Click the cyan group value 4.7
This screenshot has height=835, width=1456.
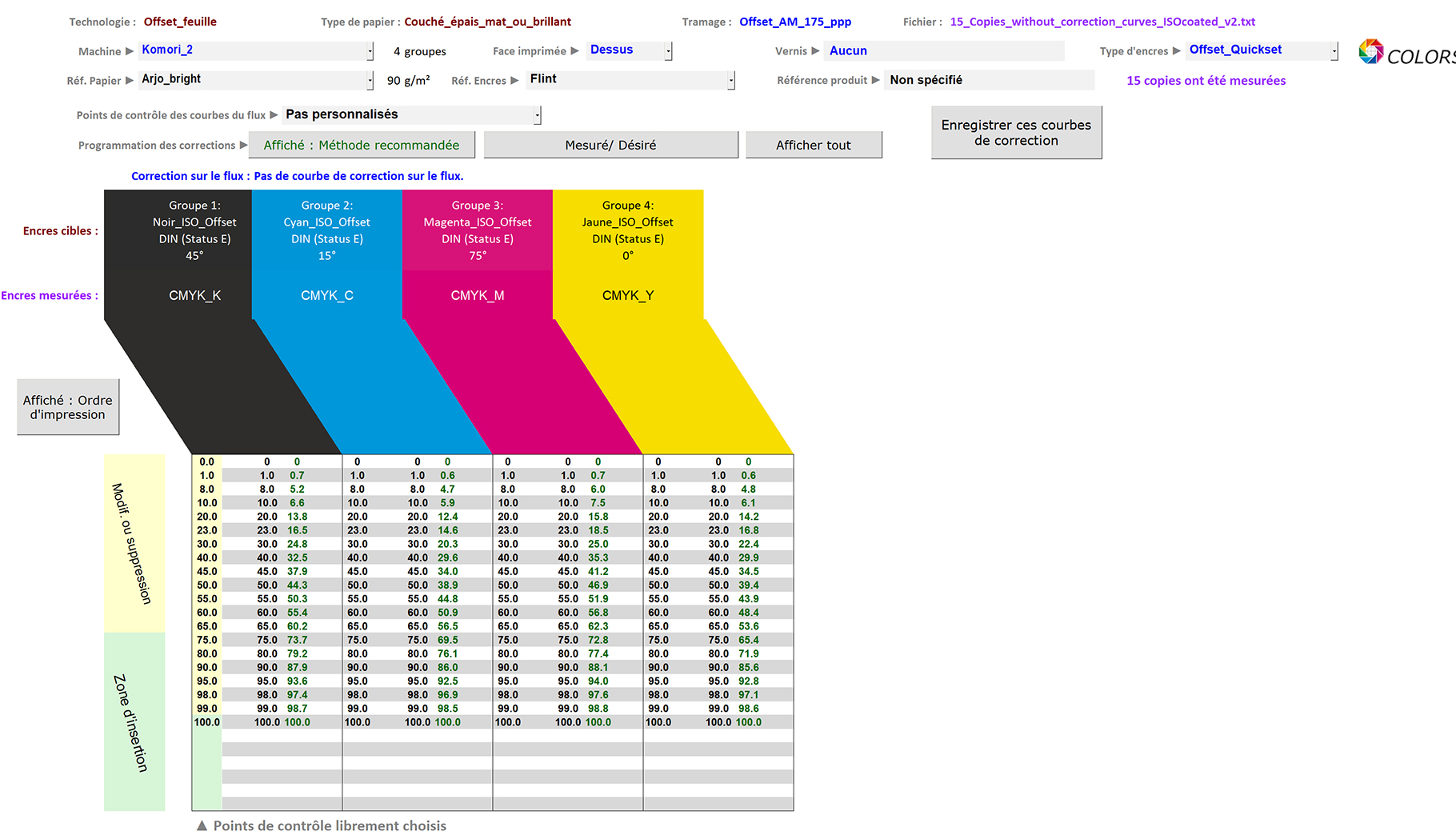click(x=448, y=489)
